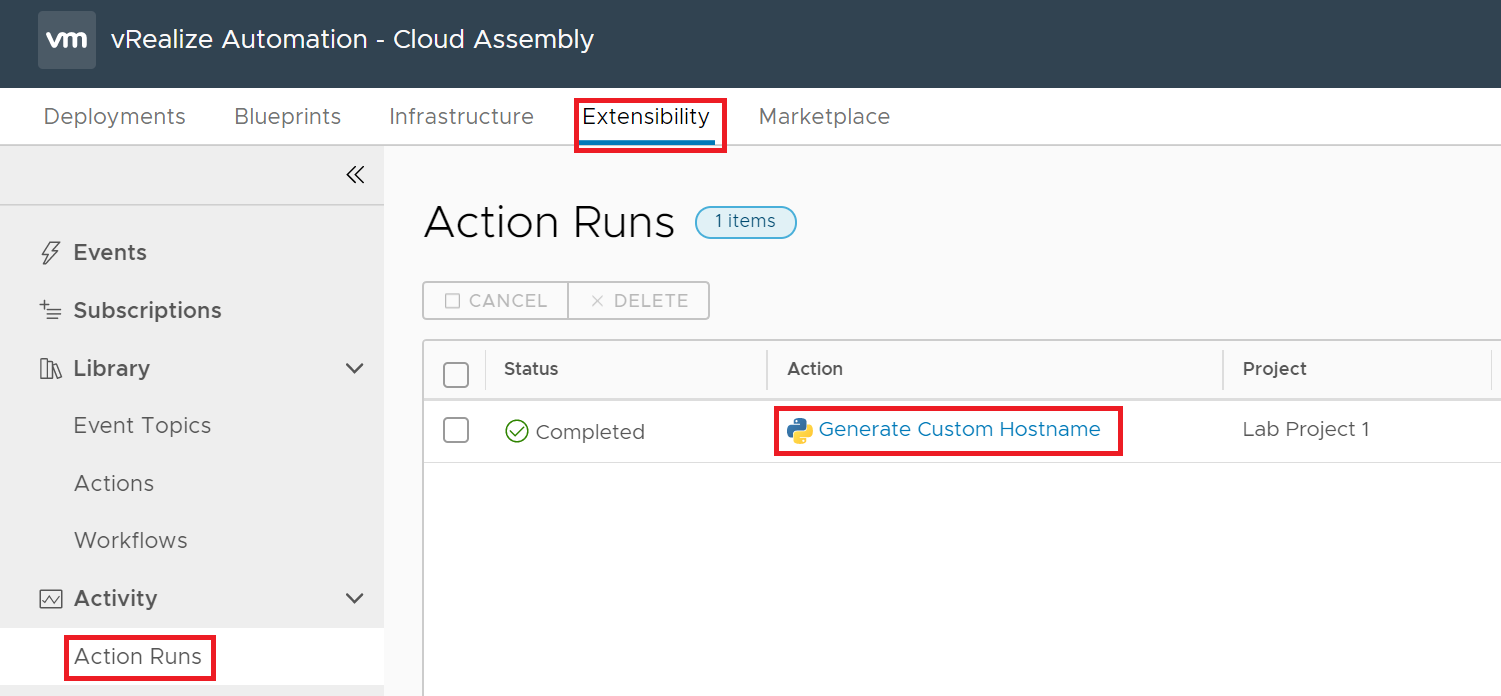Open the Generate Custom Hostname link

coord(959,430)
